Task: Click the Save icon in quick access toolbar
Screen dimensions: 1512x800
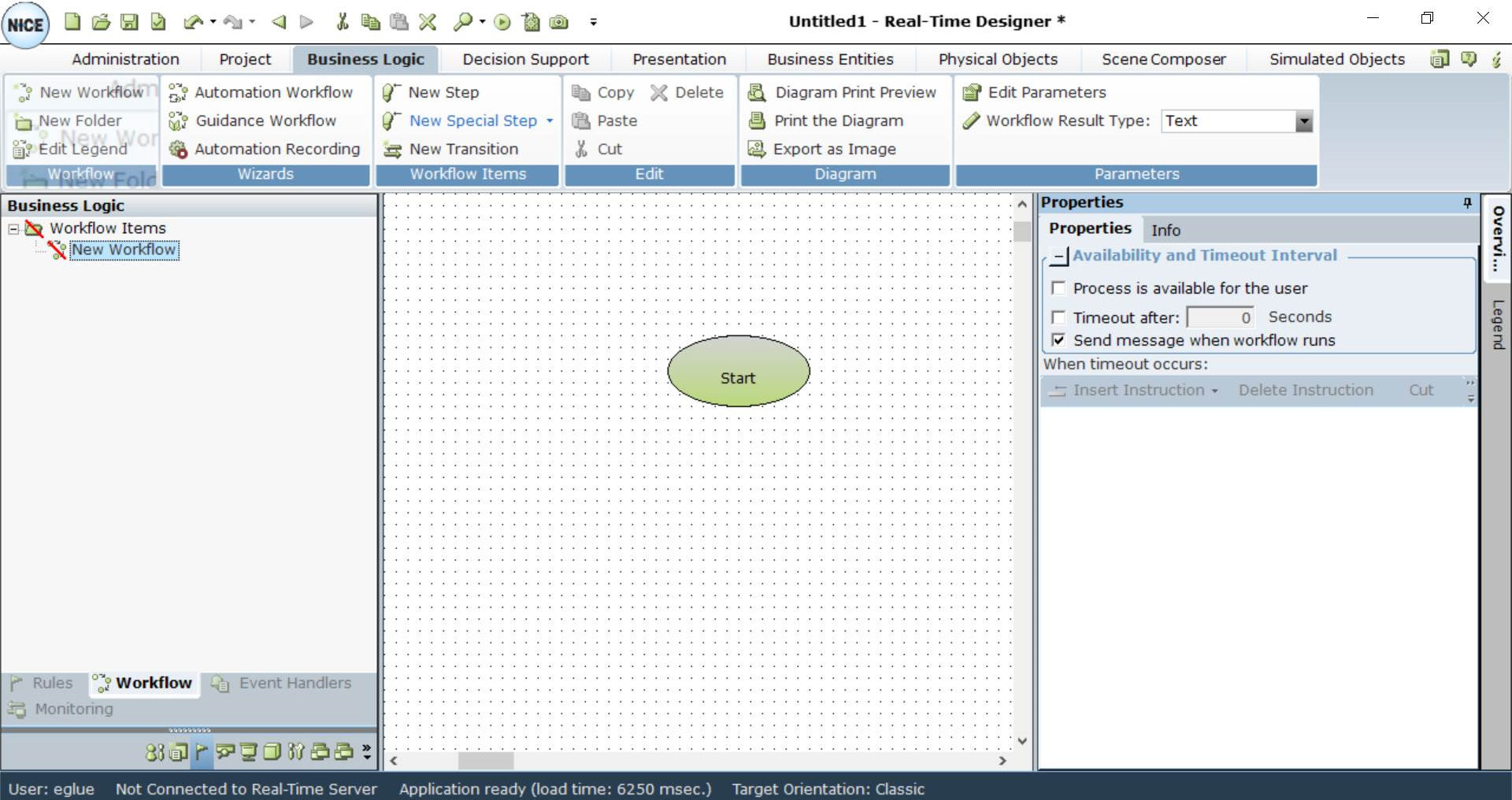Action: (x=129, y=22)
